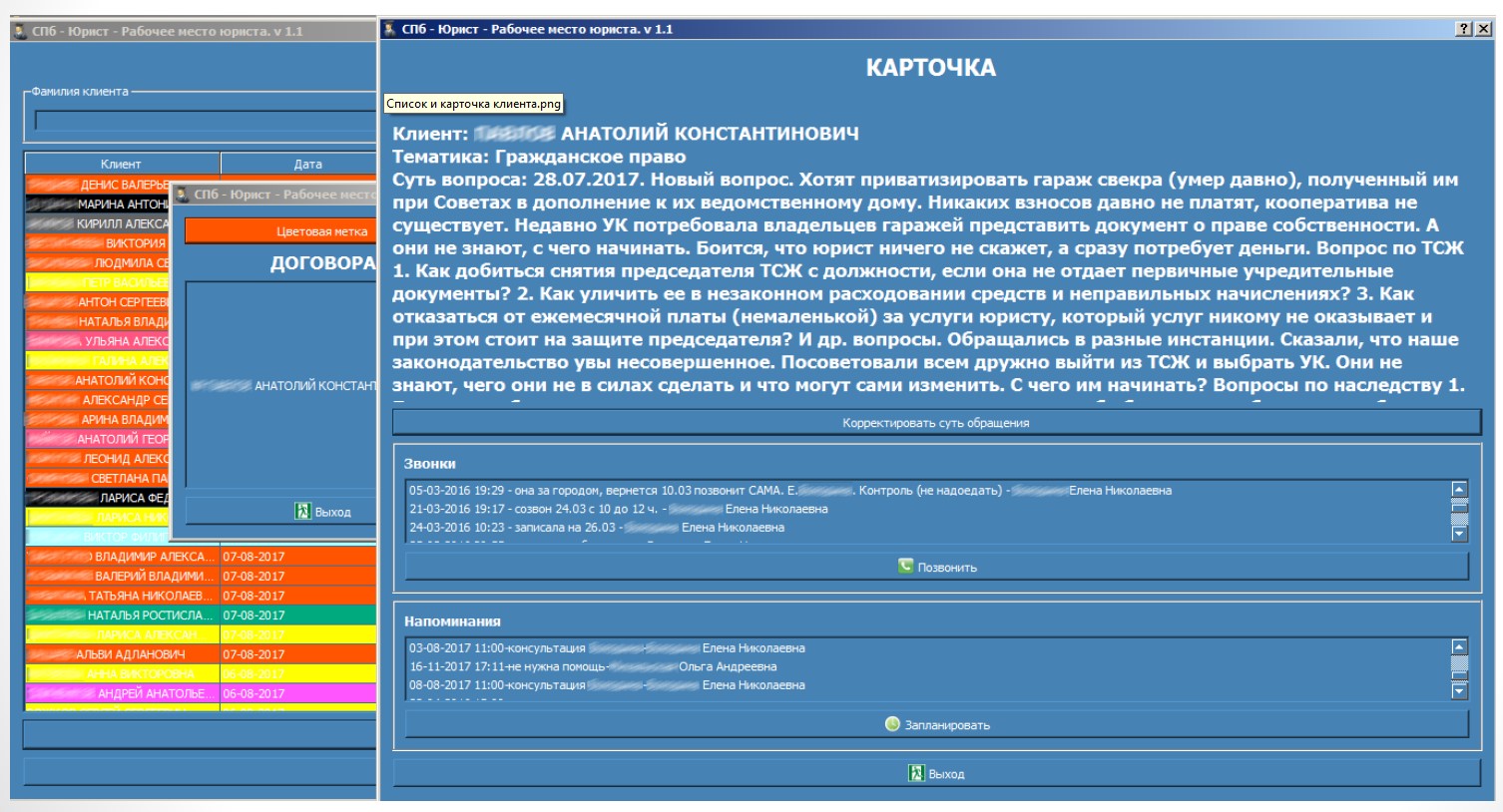This screenshot has width=1503, height=812.
Task: Click the exit icon in Договора window
Action: [302, 511]
